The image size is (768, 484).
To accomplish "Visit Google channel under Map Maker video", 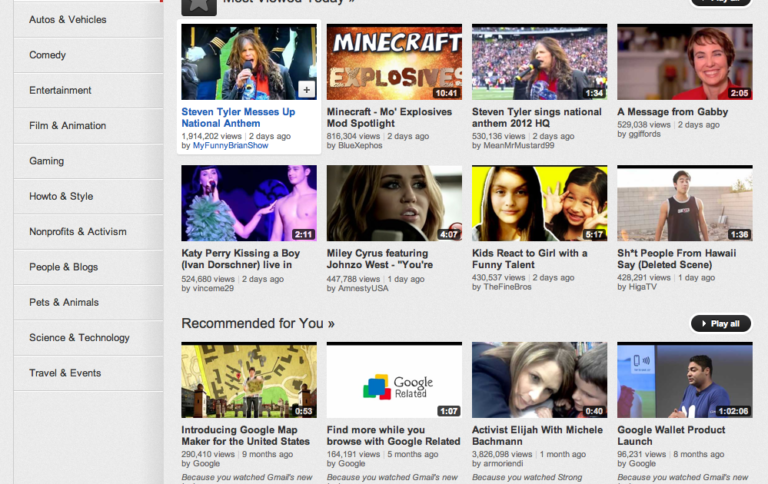I will pos(206,463).
